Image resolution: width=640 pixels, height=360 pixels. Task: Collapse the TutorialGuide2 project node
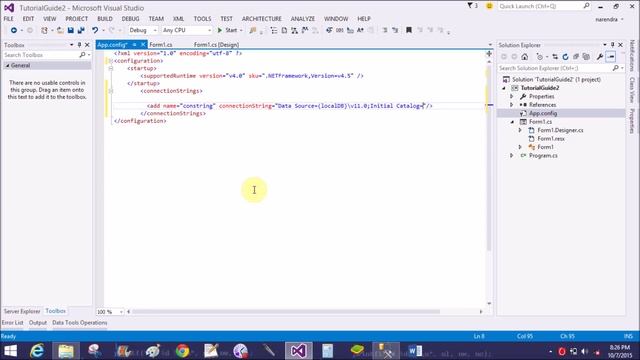(504, 88)
